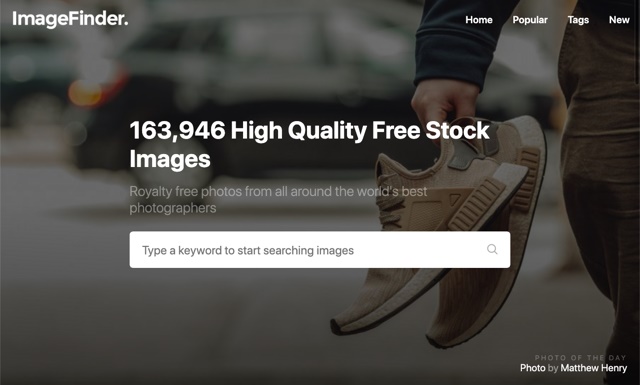The width and height of the screenshot is (640, 385).
Task: Click the magnifying glass search icon
Action: click(x=492, y=249)
